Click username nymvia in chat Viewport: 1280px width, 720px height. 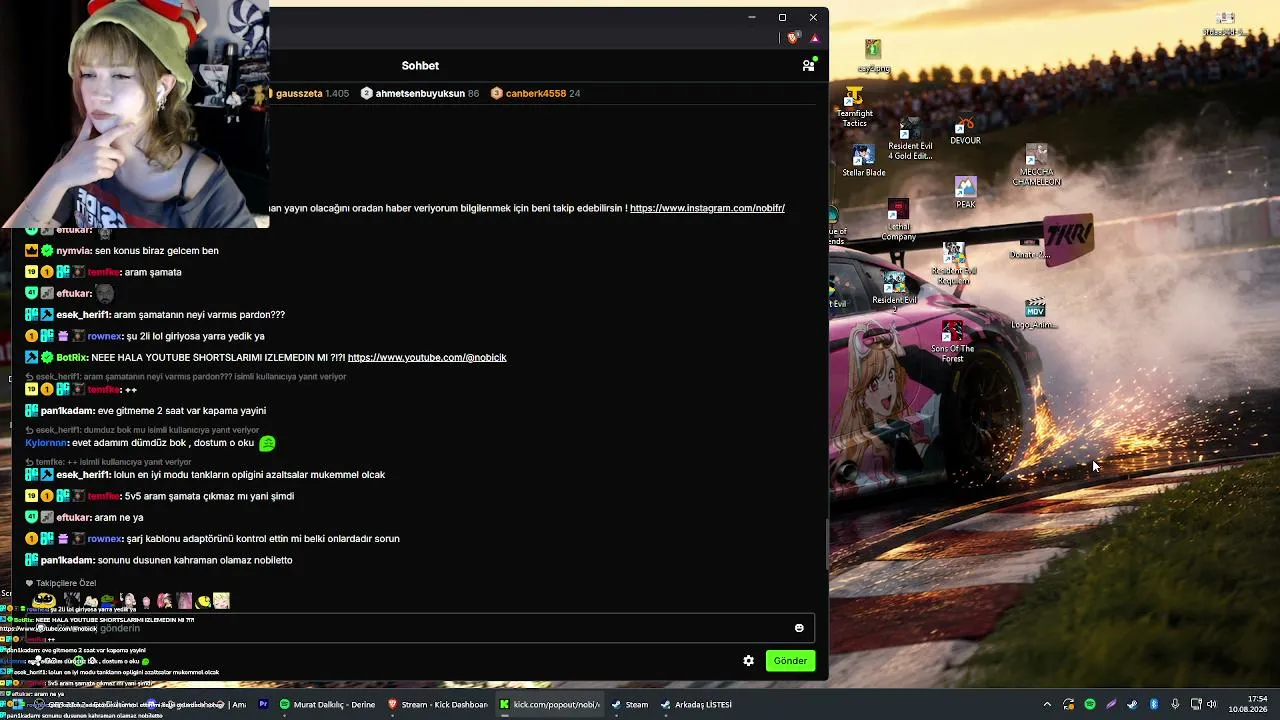74,250
